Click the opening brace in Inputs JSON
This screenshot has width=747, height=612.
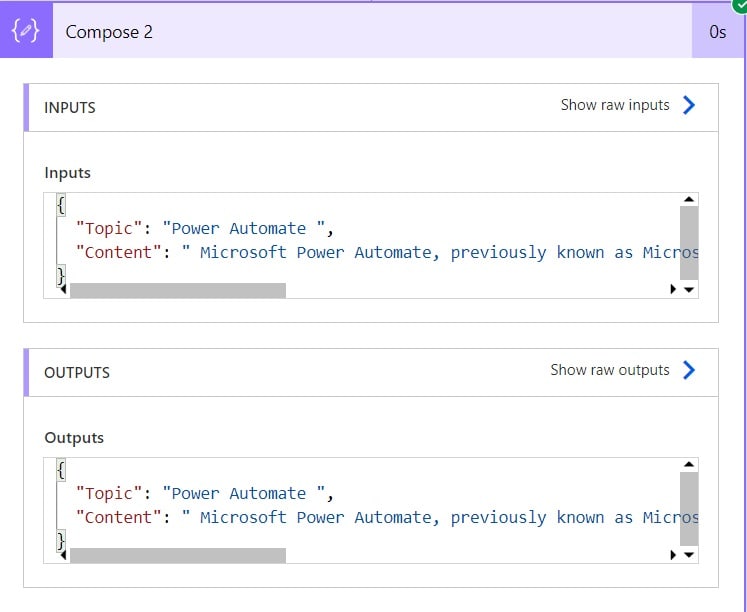click(x=61, y=205)
